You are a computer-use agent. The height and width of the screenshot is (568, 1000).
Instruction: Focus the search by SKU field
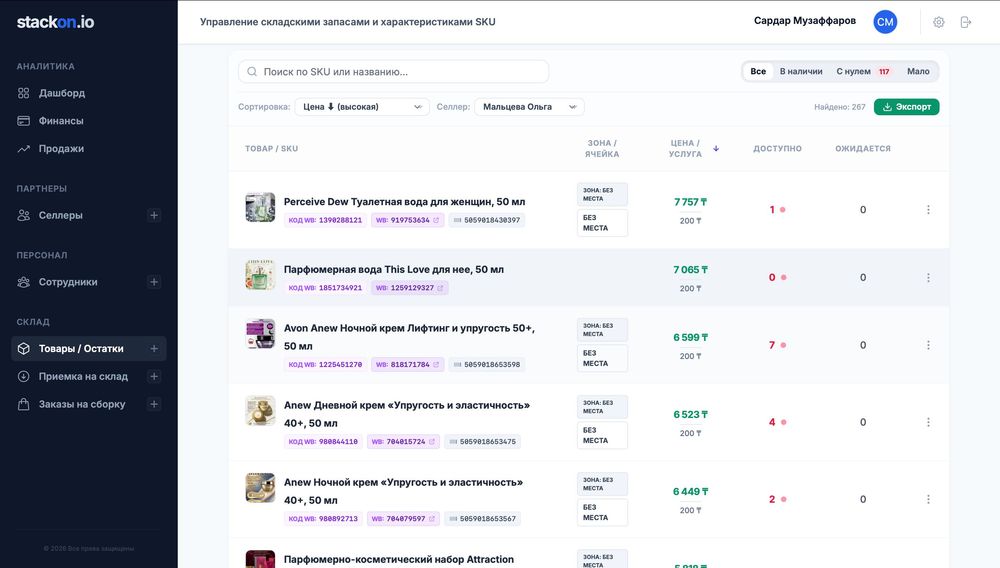[x=393, y=71]
